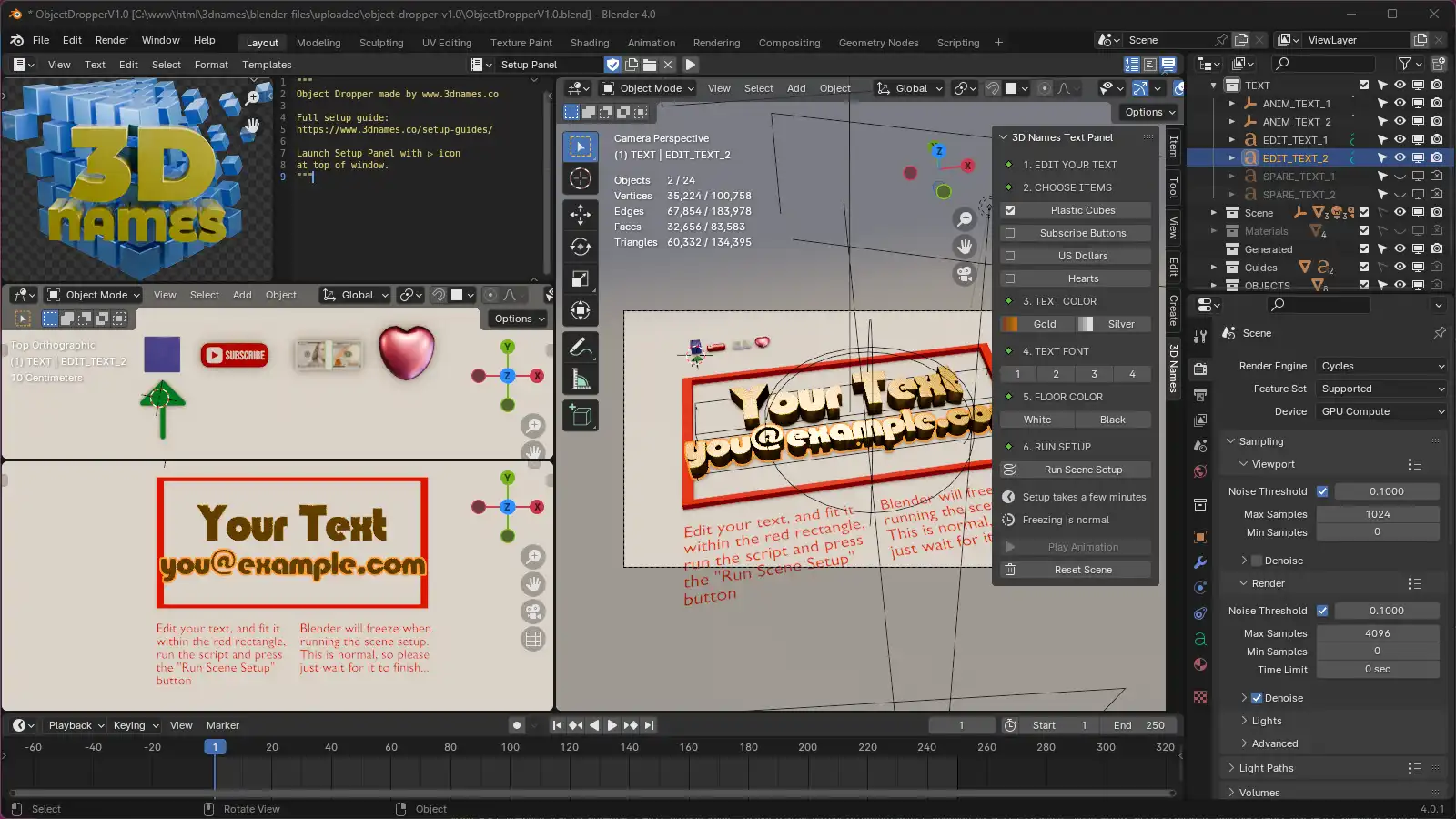Open the Render menu

[x=112, y=40]
